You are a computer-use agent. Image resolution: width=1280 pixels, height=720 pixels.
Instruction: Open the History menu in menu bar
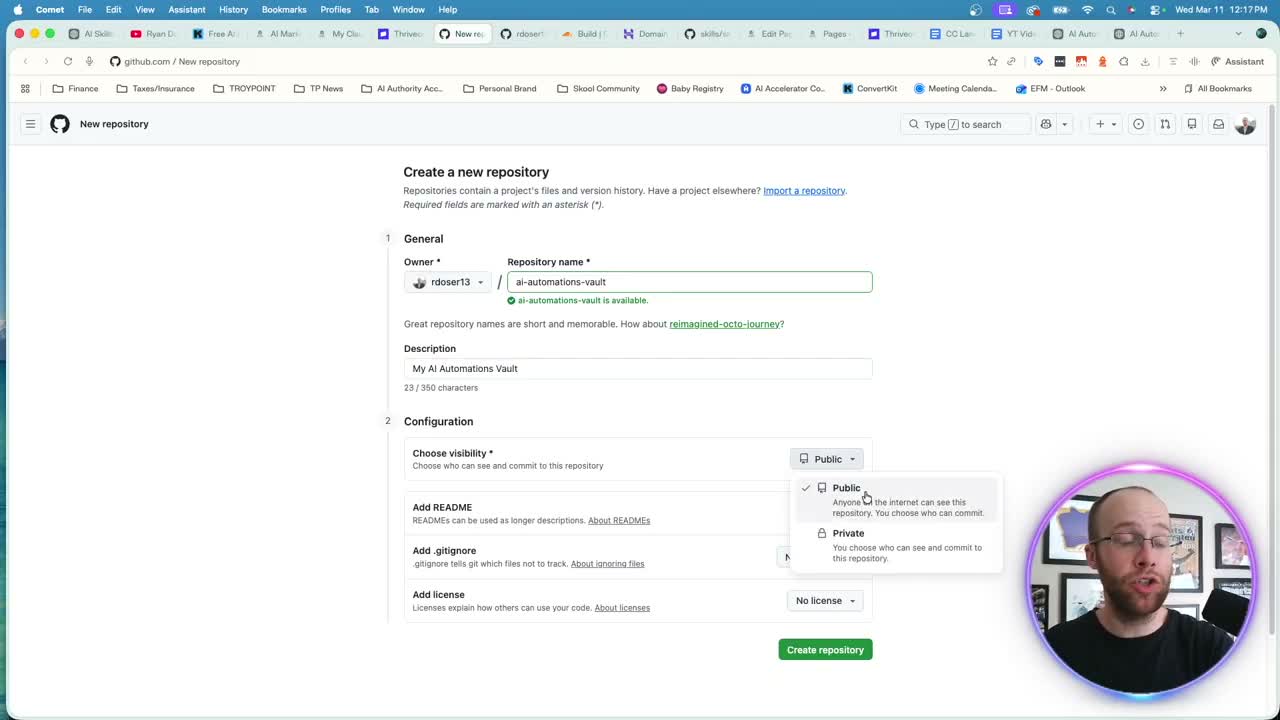[x=233, y=9]
